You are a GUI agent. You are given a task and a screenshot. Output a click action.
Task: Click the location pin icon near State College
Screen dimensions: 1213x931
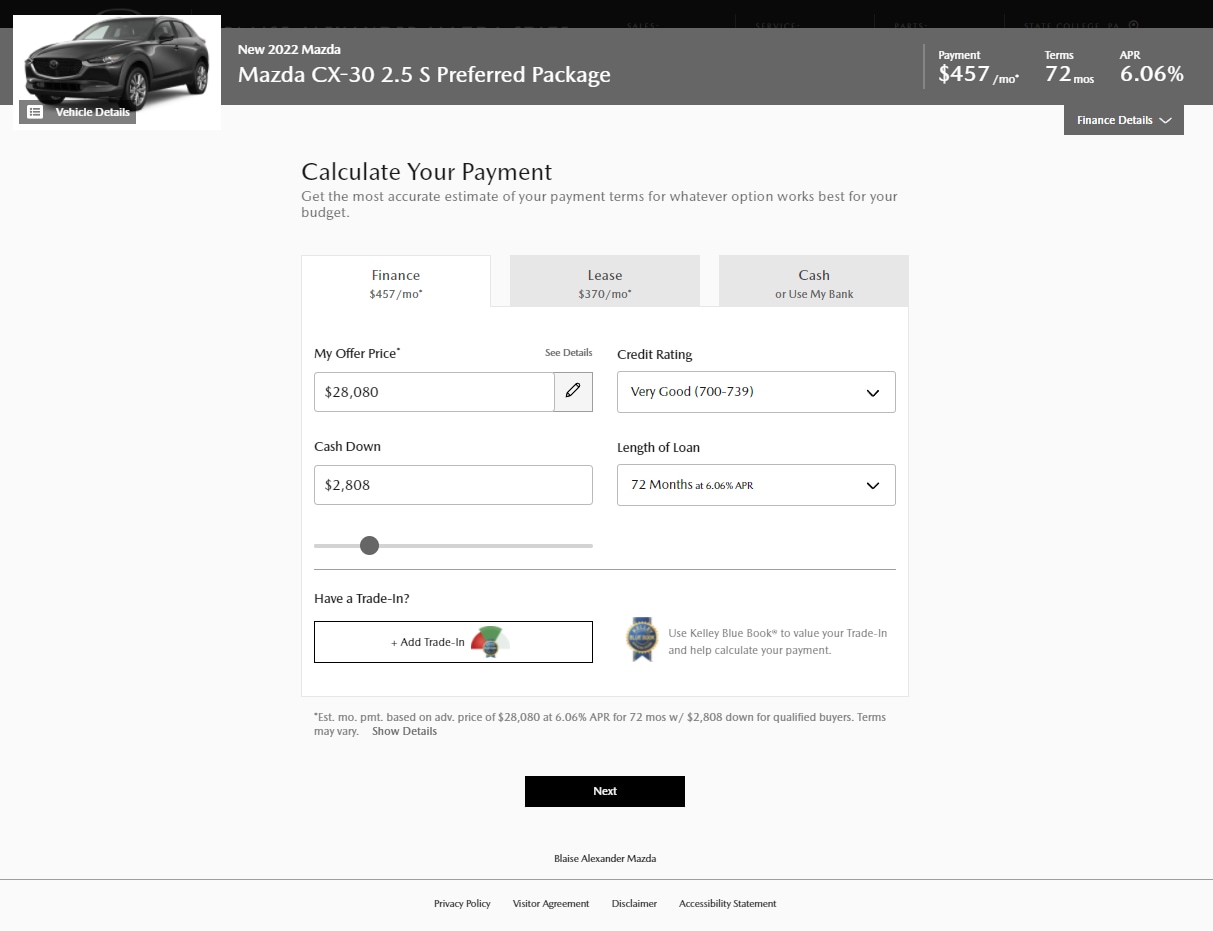pyautogui.click(x=1133, y=25)
